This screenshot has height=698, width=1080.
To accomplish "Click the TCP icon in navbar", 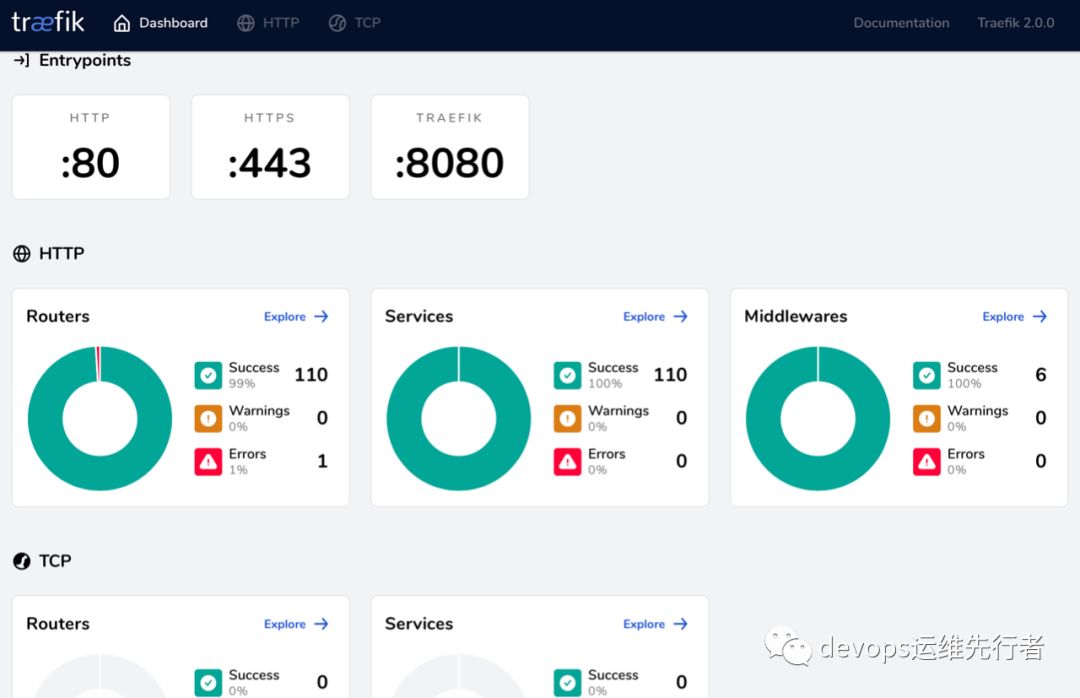I will click(338, 23).
